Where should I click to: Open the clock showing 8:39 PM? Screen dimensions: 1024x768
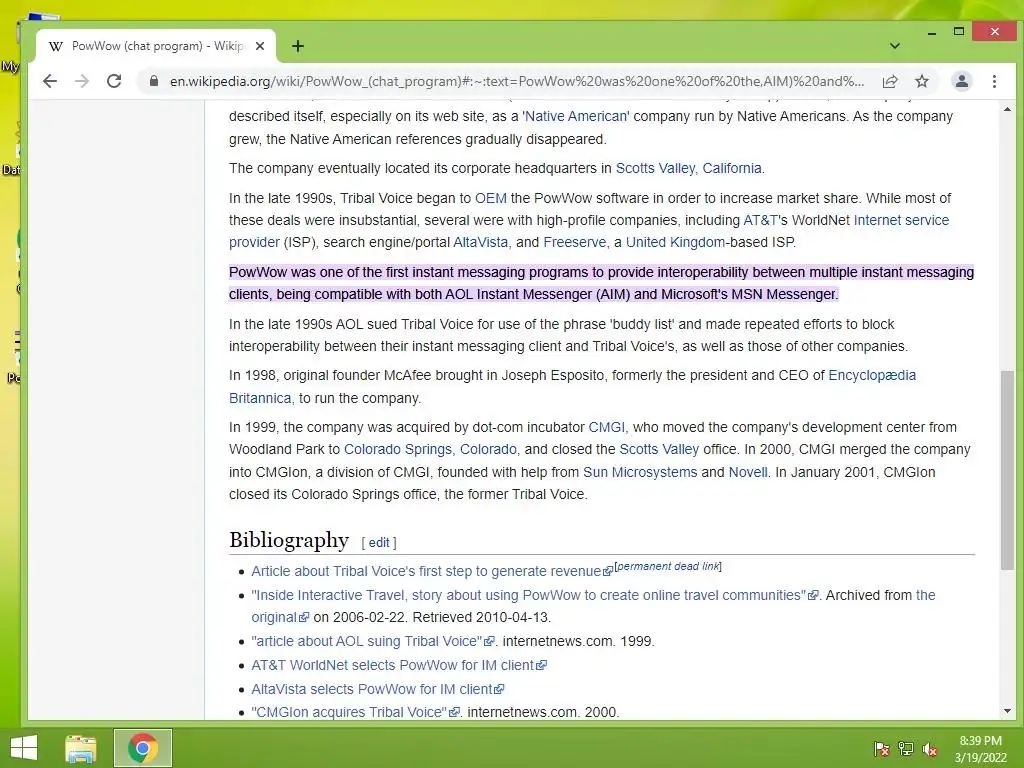pos(980,749)
